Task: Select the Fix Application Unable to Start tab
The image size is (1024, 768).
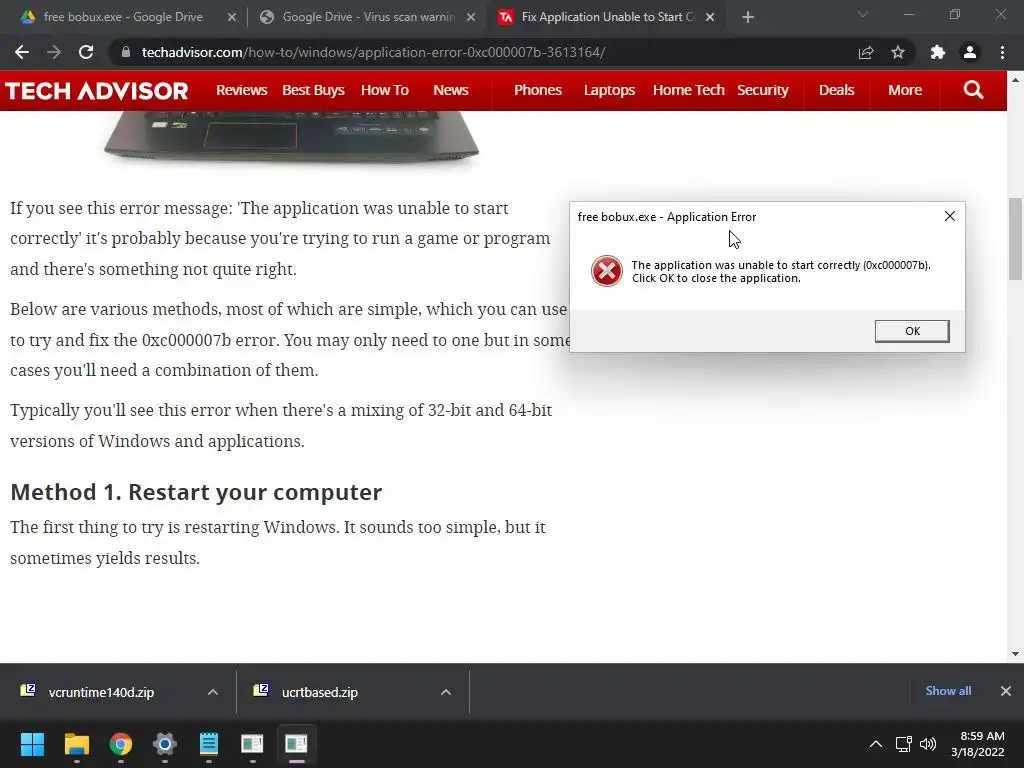Action: pyautogui.click(x=607, y=17)
